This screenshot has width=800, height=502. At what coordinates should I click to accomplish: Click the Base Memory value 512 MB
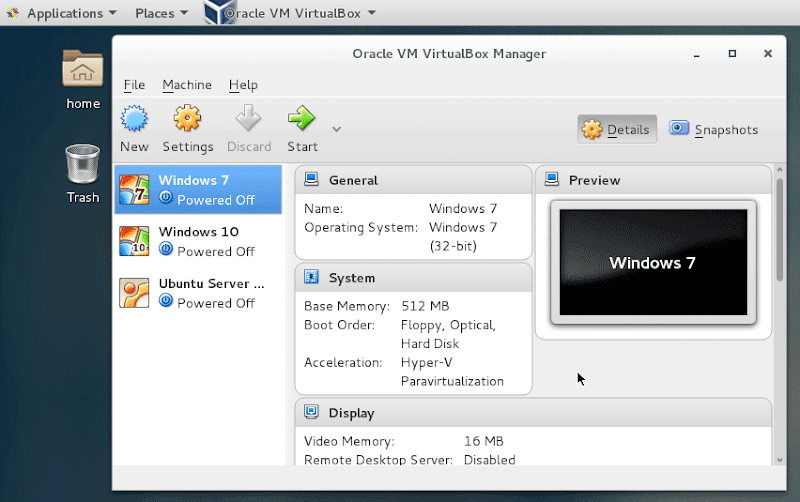[x=425, y=306]
